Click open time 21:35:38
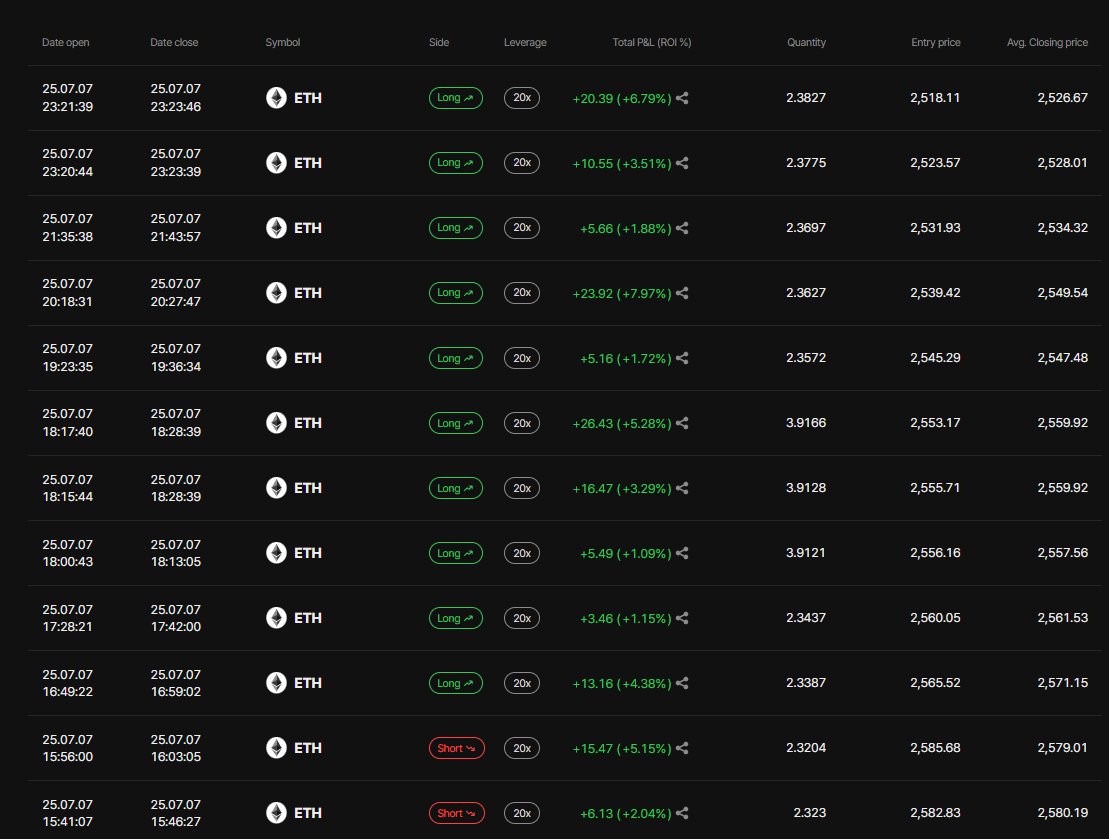Screen dimensions: 1109x839 [67, 237]
